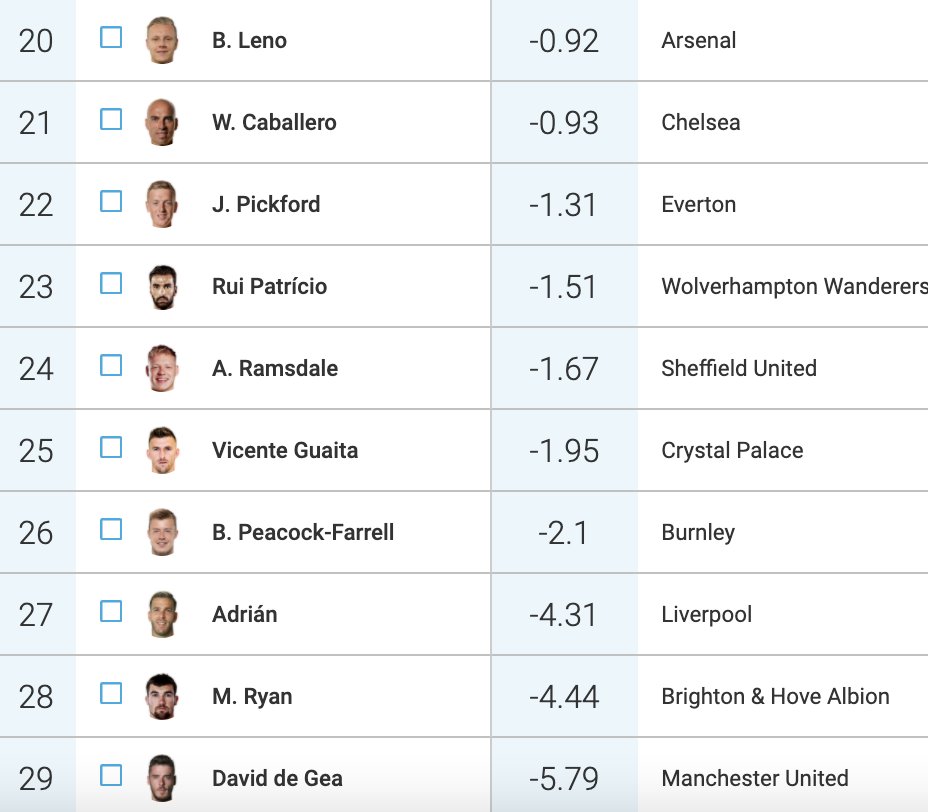Toggle the Rui Patrício checkbox
This screenshot has width=928, height=812.
pyautogui.click(x=111, y=283)
